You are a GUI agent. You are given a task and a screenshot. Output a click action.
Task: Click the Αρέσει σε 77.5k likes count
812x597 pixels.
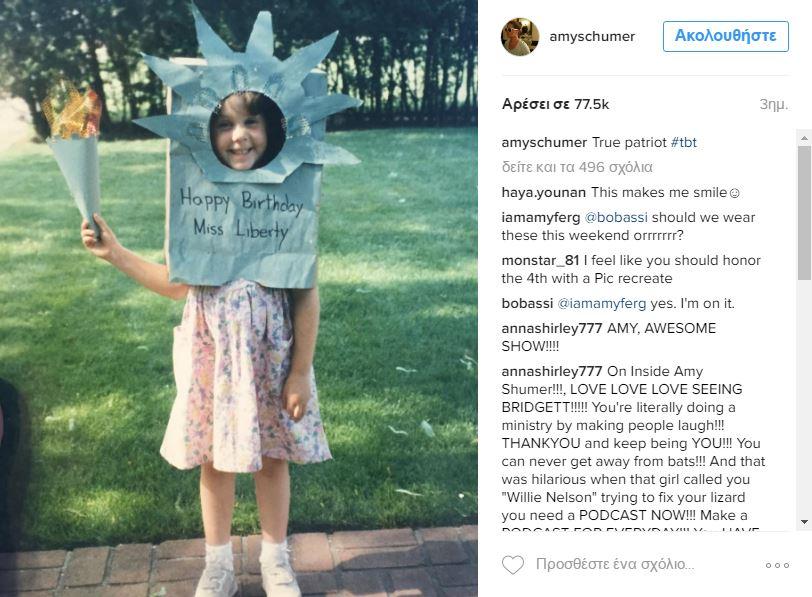click(555, 104)
